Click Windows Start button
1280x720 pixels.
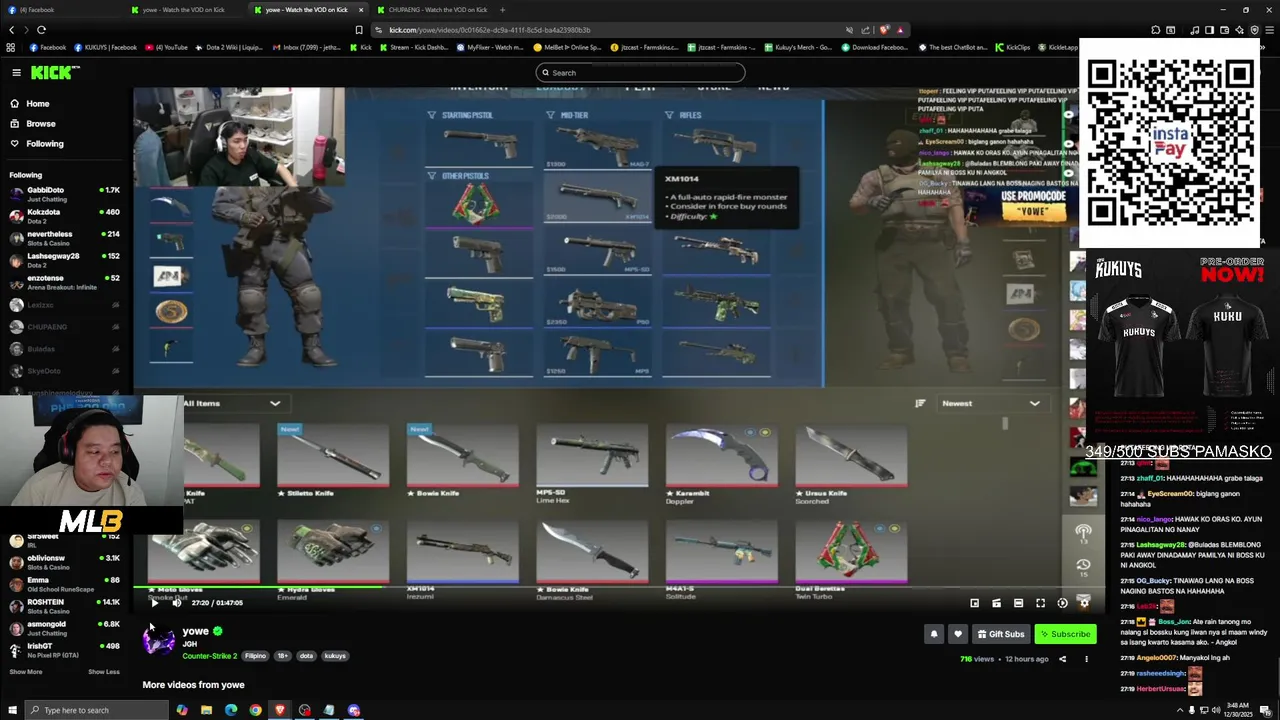(11, 710)
